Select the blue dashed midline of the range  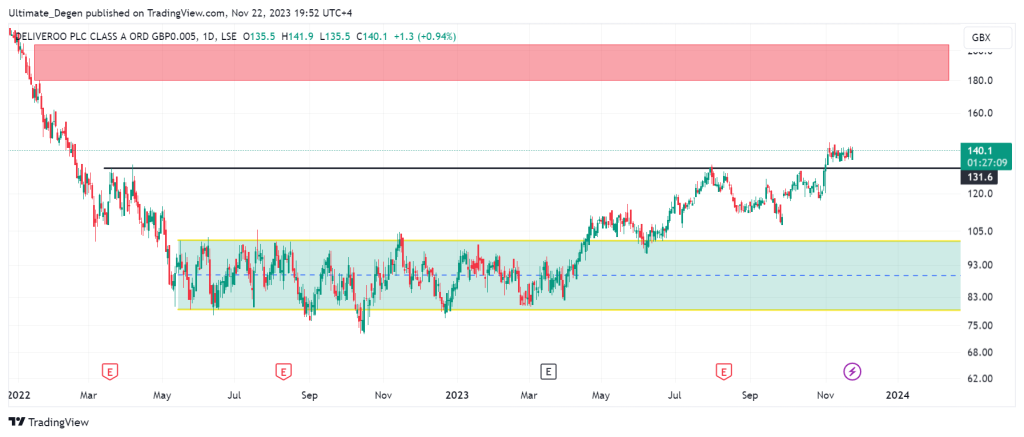(568, 275)
